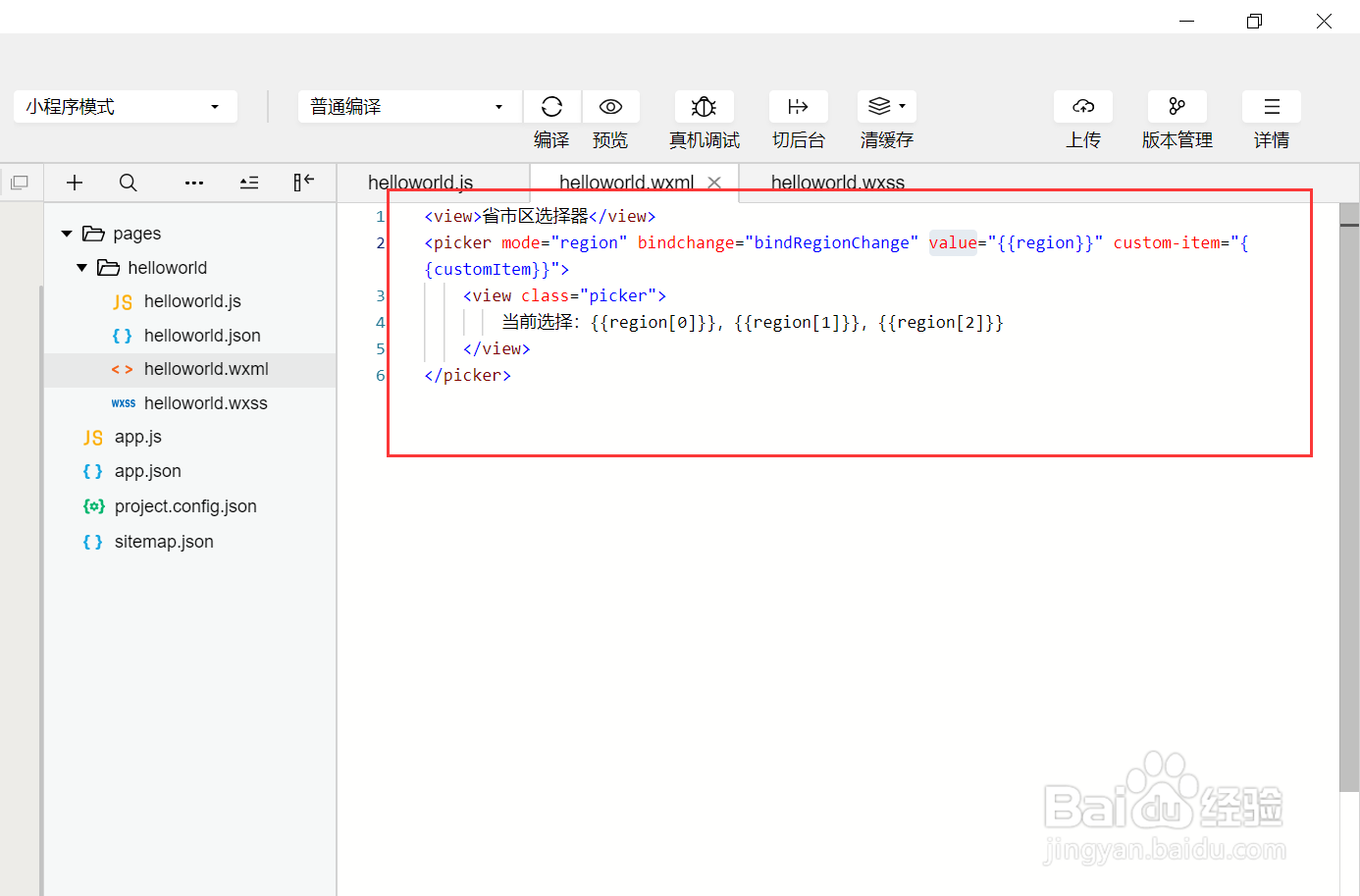Open the details hamburger icon
Viewport: 1360px width, 896px height.
tap(1272, 106)
